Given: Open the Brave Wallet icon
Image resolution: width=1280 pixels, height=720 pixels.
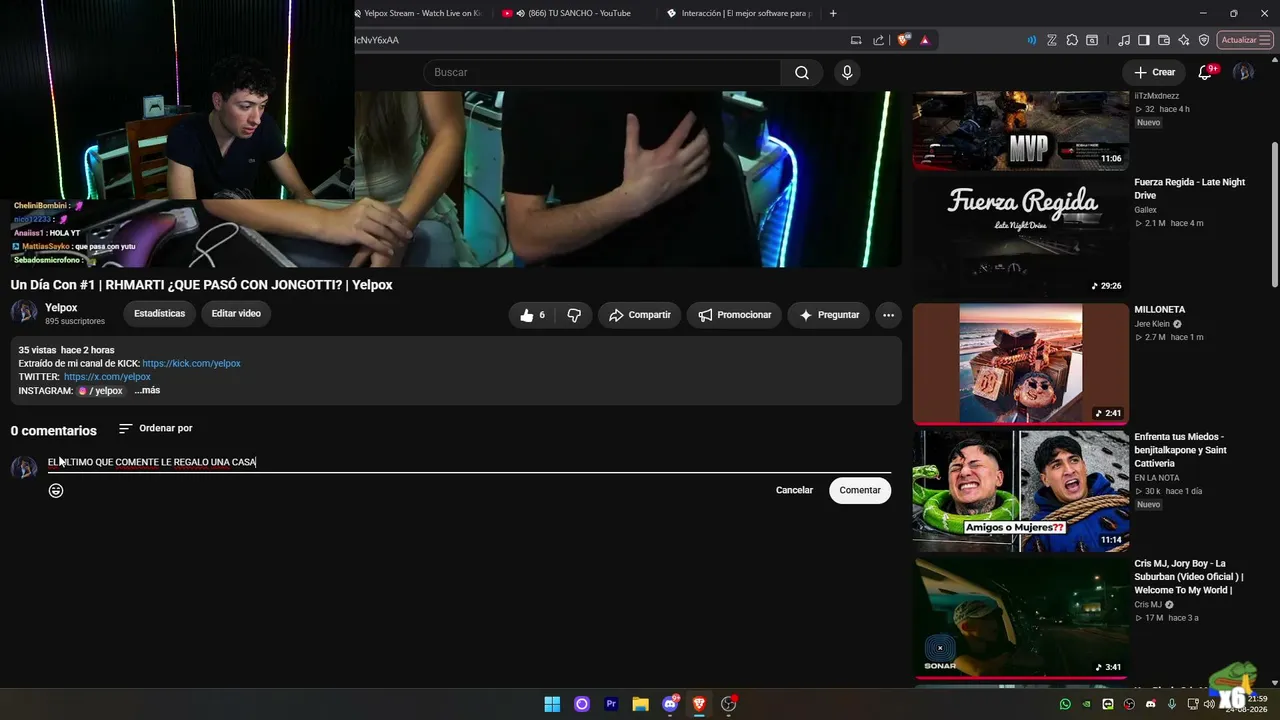Looking at the screenshot, I should coord(1164,40).
